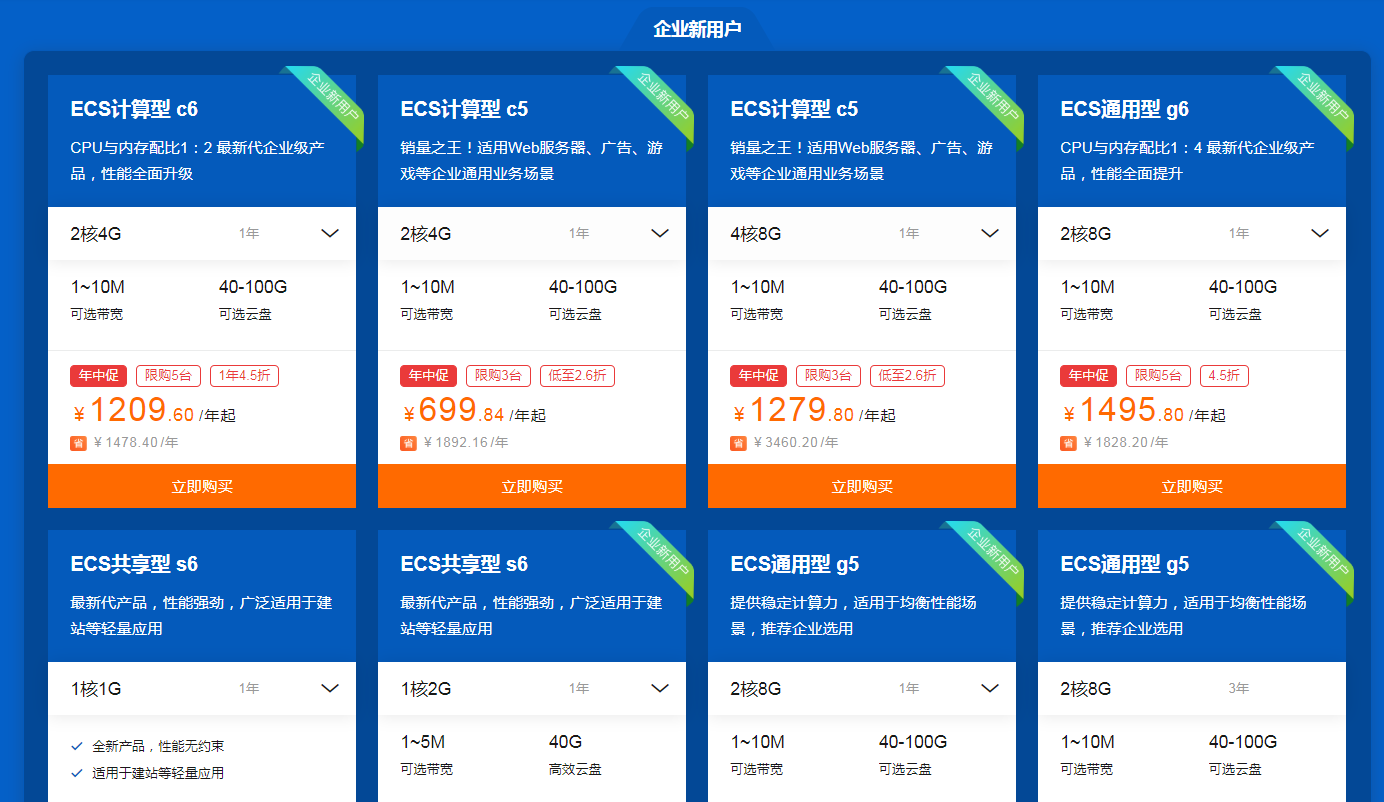This screenshot has width=1384, height=802.
Task: Expand the 2核8G 1年 dropdown in ECS通用型 g5
Action: (x=862, y=688)
